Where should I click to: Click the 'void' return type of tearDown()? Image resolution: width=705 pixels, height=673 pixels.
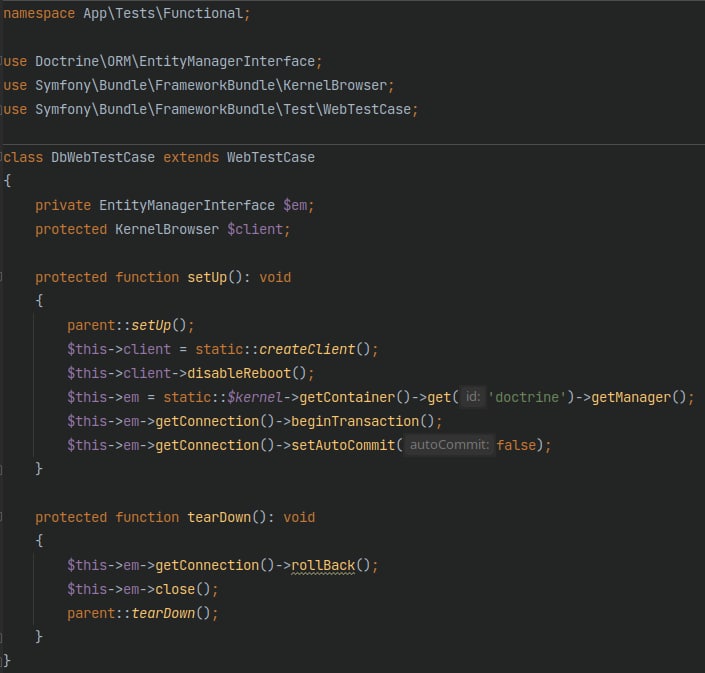click(299, 517)
